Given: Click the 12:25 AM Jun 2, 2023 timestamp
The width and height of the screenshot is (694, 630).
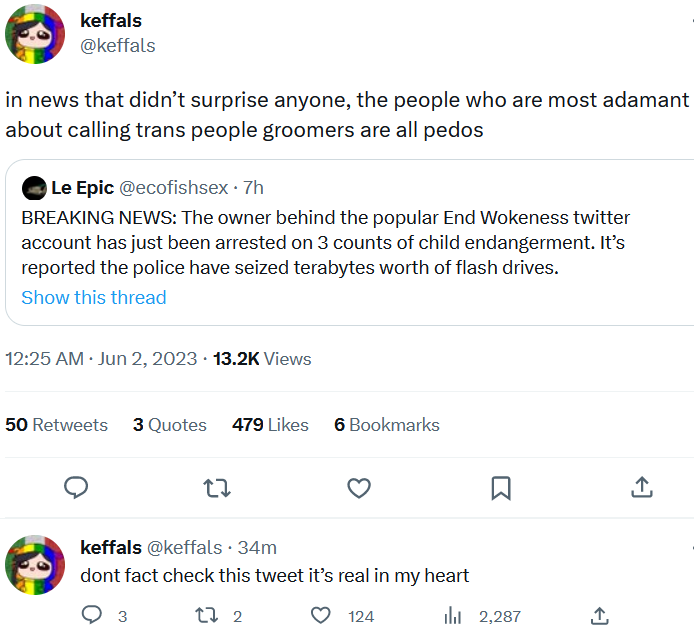Looking at the screenshot, I should [101, 359].
